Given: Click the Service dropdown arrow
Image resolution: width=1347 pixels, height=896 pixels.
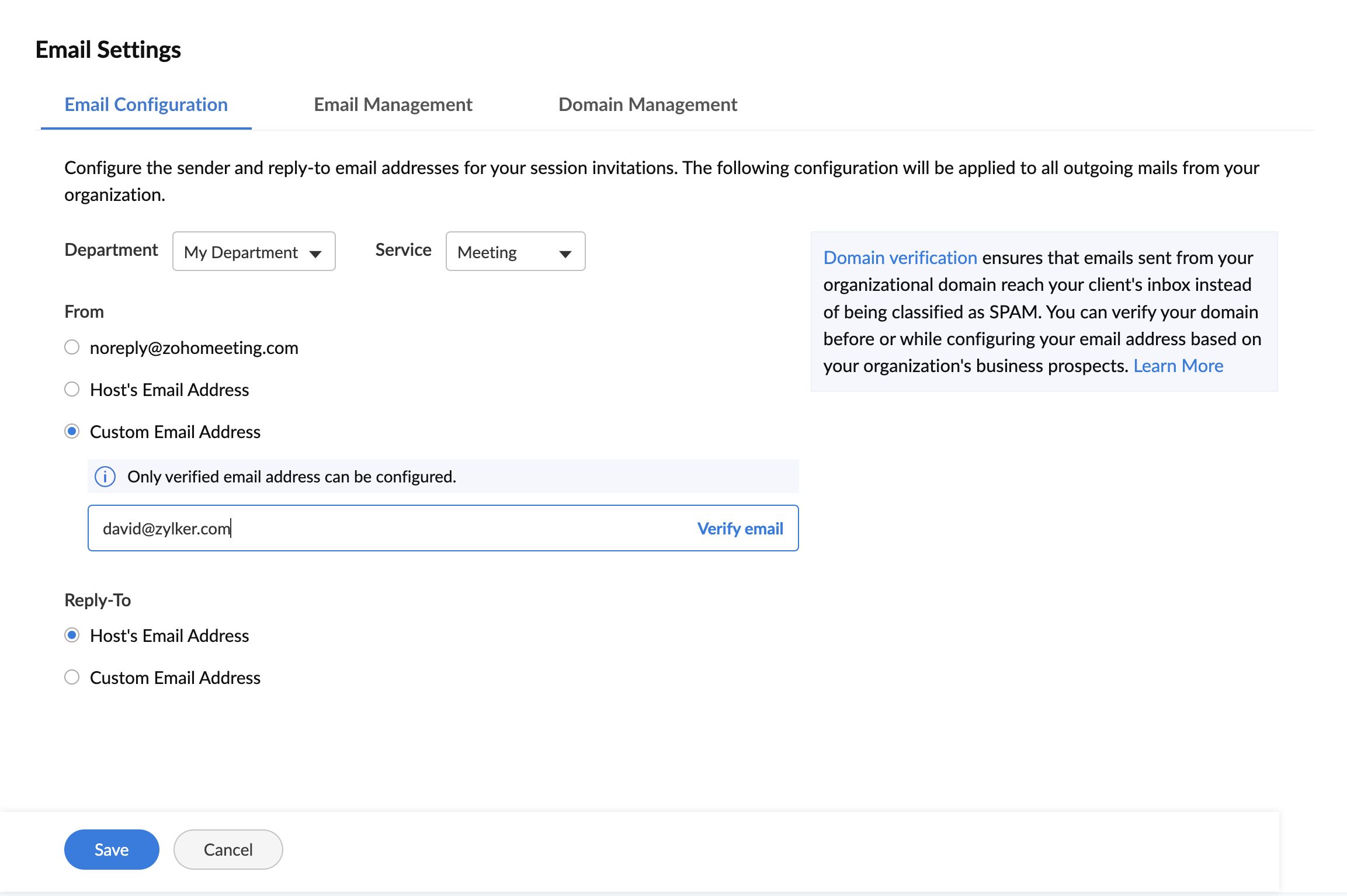Looking at the screenshot, I should click(x=565, y=253).
